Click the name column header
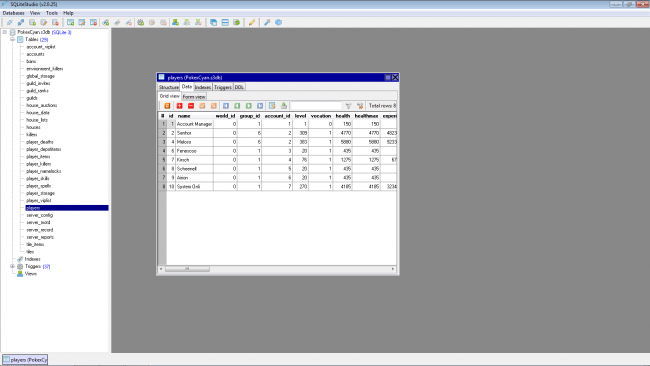 click(194, 116)
